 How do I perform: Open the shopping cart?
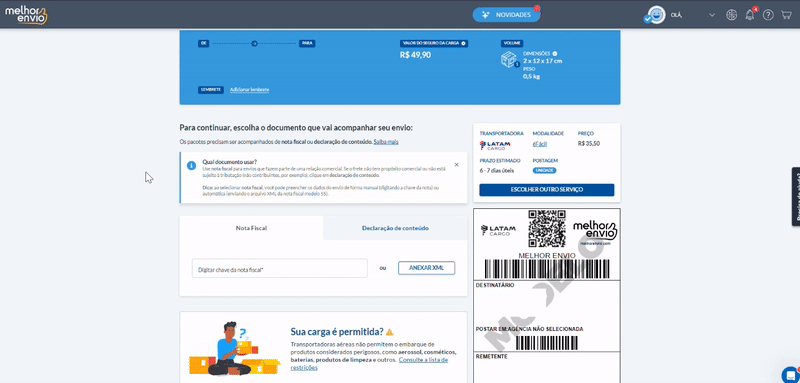pyautogui.click(x=786, y=15)
